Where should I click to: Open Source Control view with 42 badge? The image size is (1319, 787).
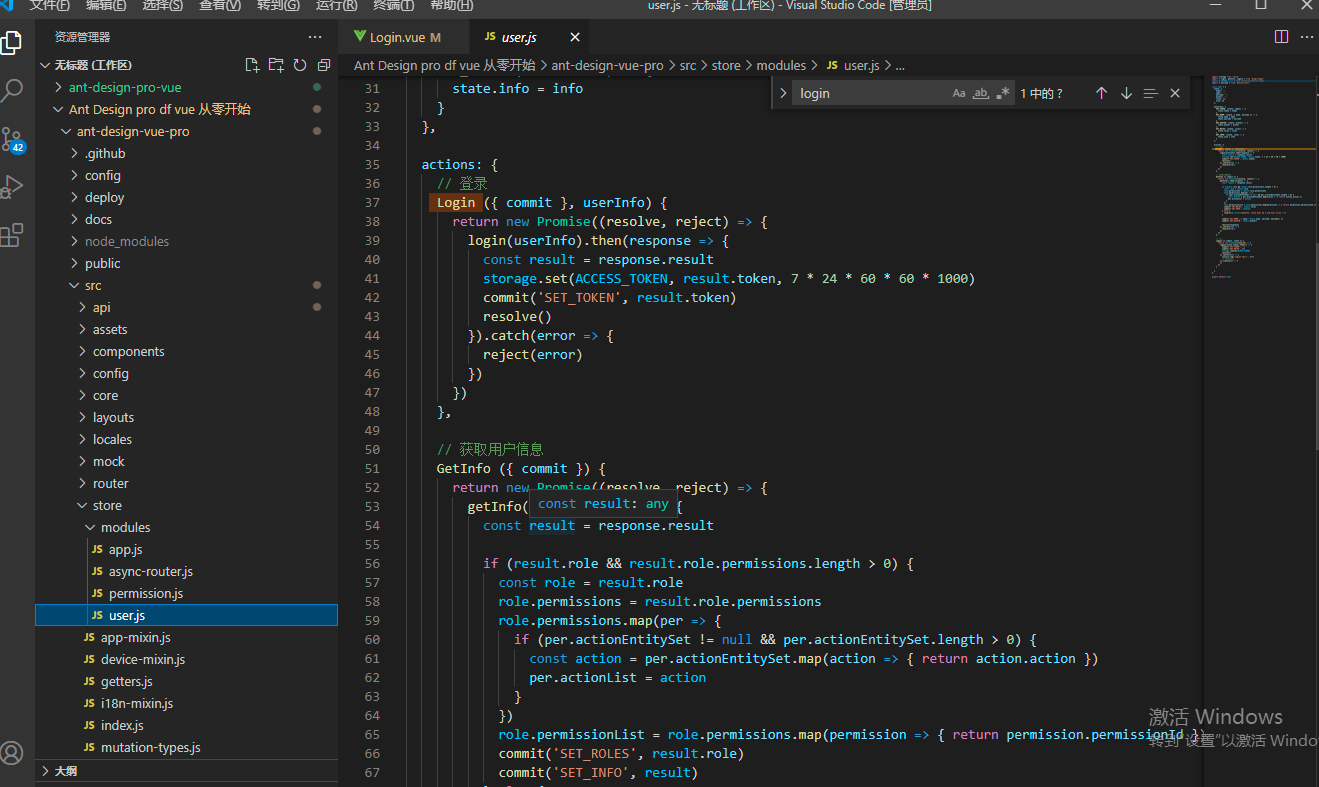tap(12, 139)
